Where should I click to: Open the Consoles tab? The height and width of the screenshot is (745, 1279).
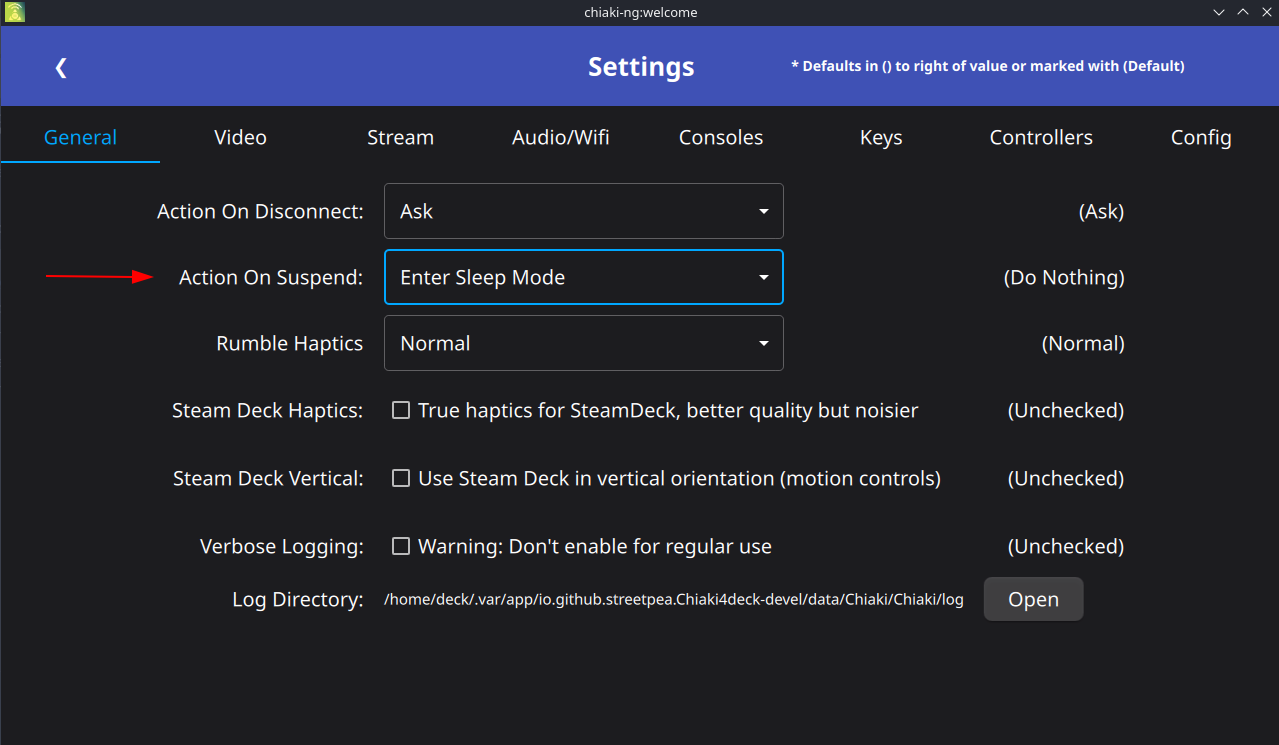(x=721, y=137)
